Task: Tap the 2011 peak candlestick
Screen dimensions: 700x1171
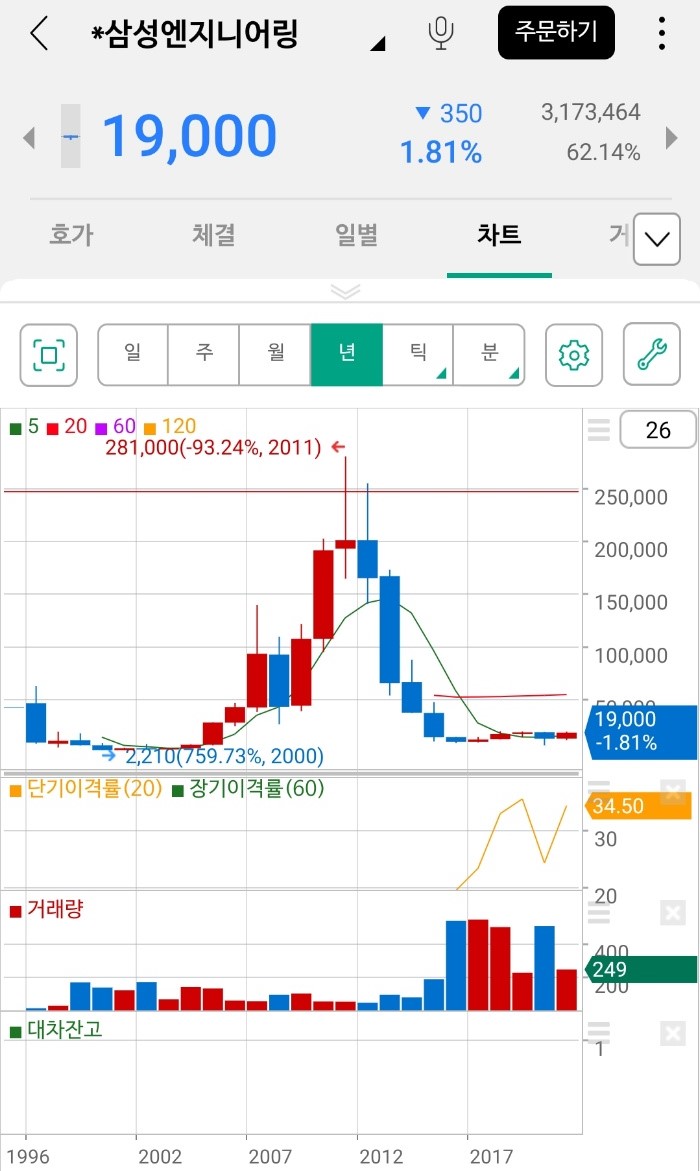Action: click(345, 544)
